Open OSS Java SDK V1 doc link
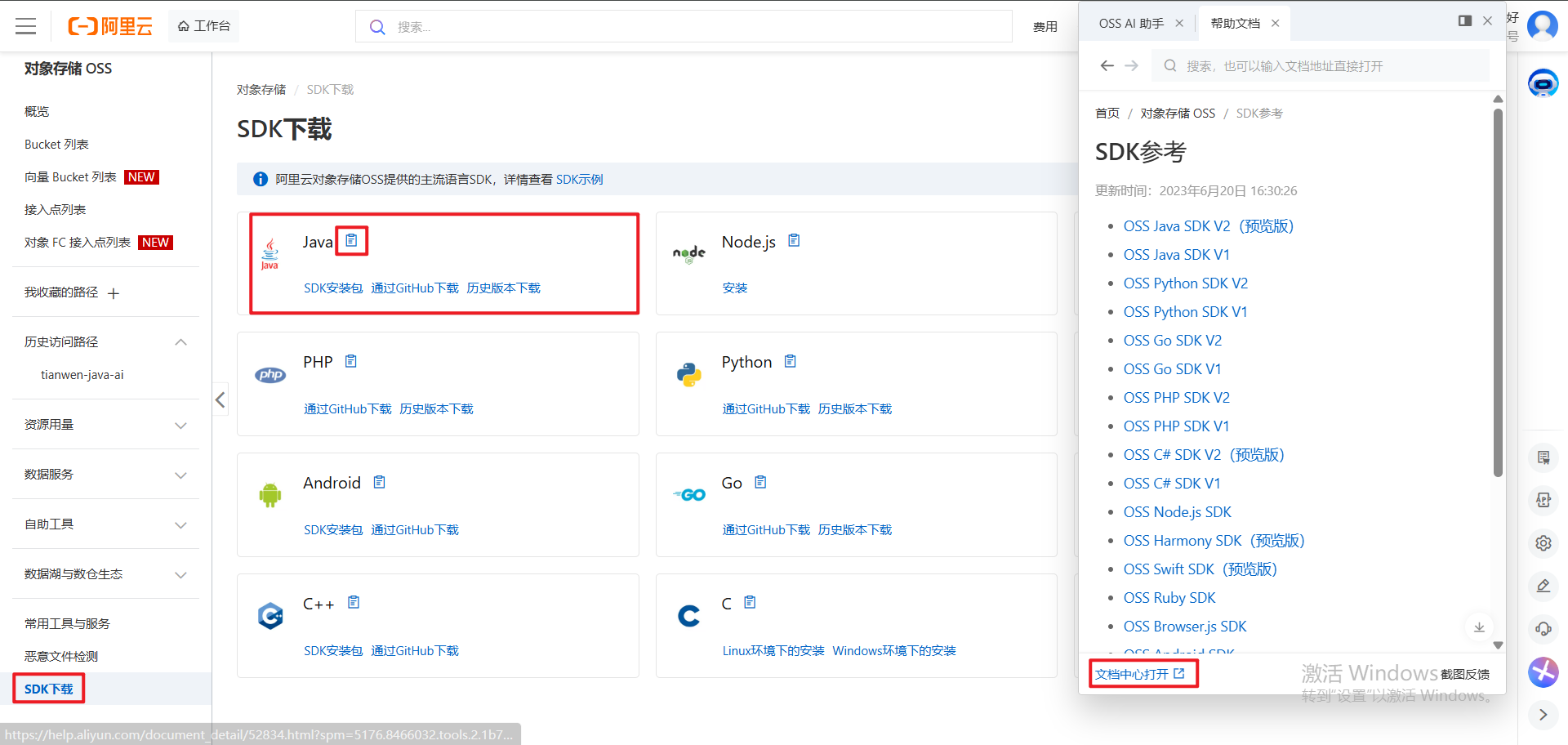This screenshot has width=1568, height=745. click(x=1176, y=254)
